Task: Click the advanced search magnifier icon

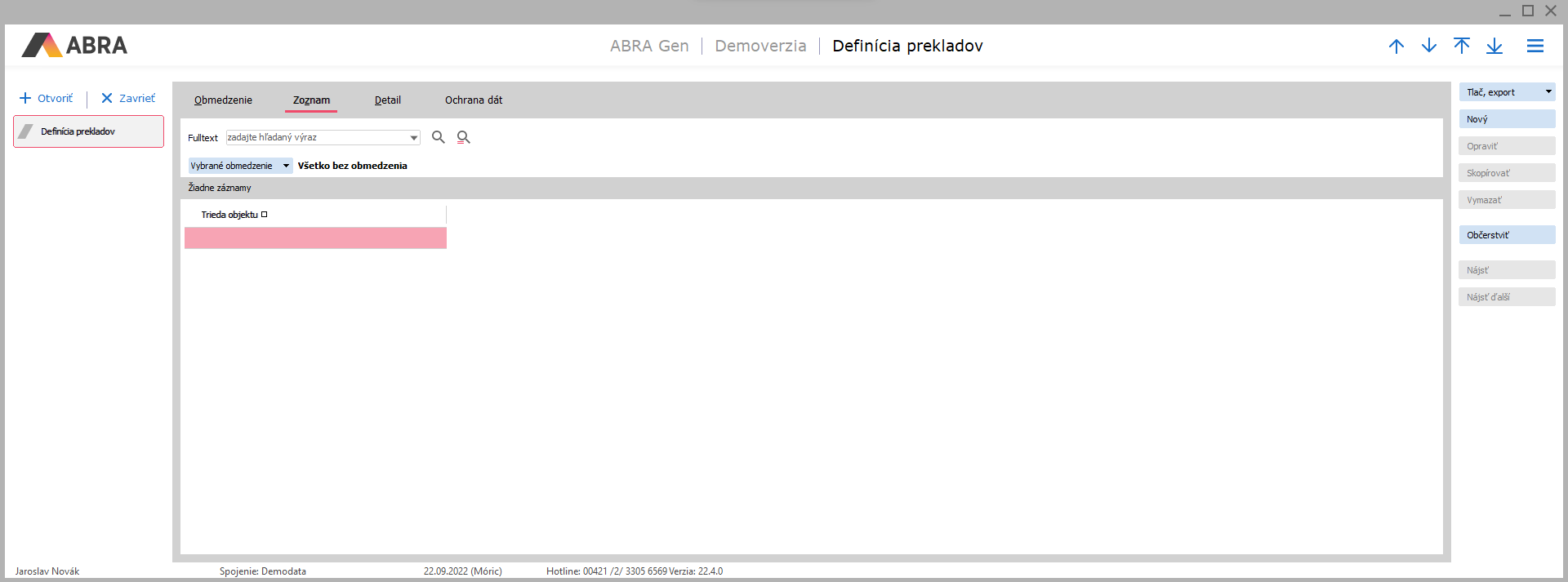Action: pos(463,137)
